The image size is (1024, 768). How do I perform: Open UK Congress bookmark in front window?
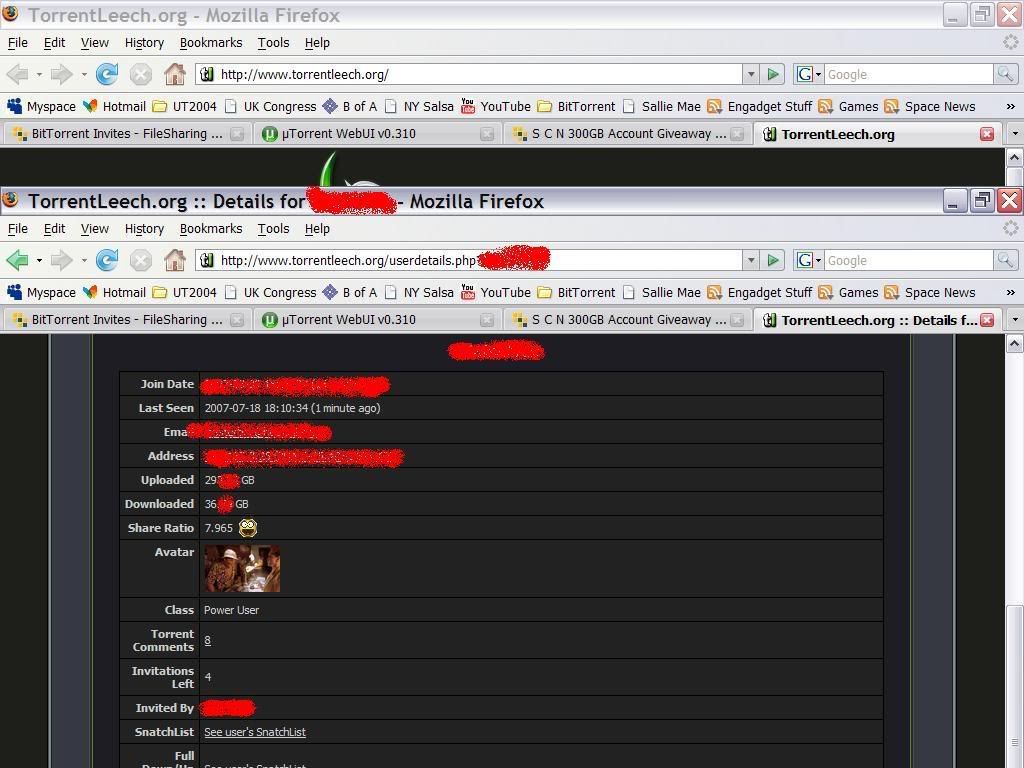[x=270, y=293]
